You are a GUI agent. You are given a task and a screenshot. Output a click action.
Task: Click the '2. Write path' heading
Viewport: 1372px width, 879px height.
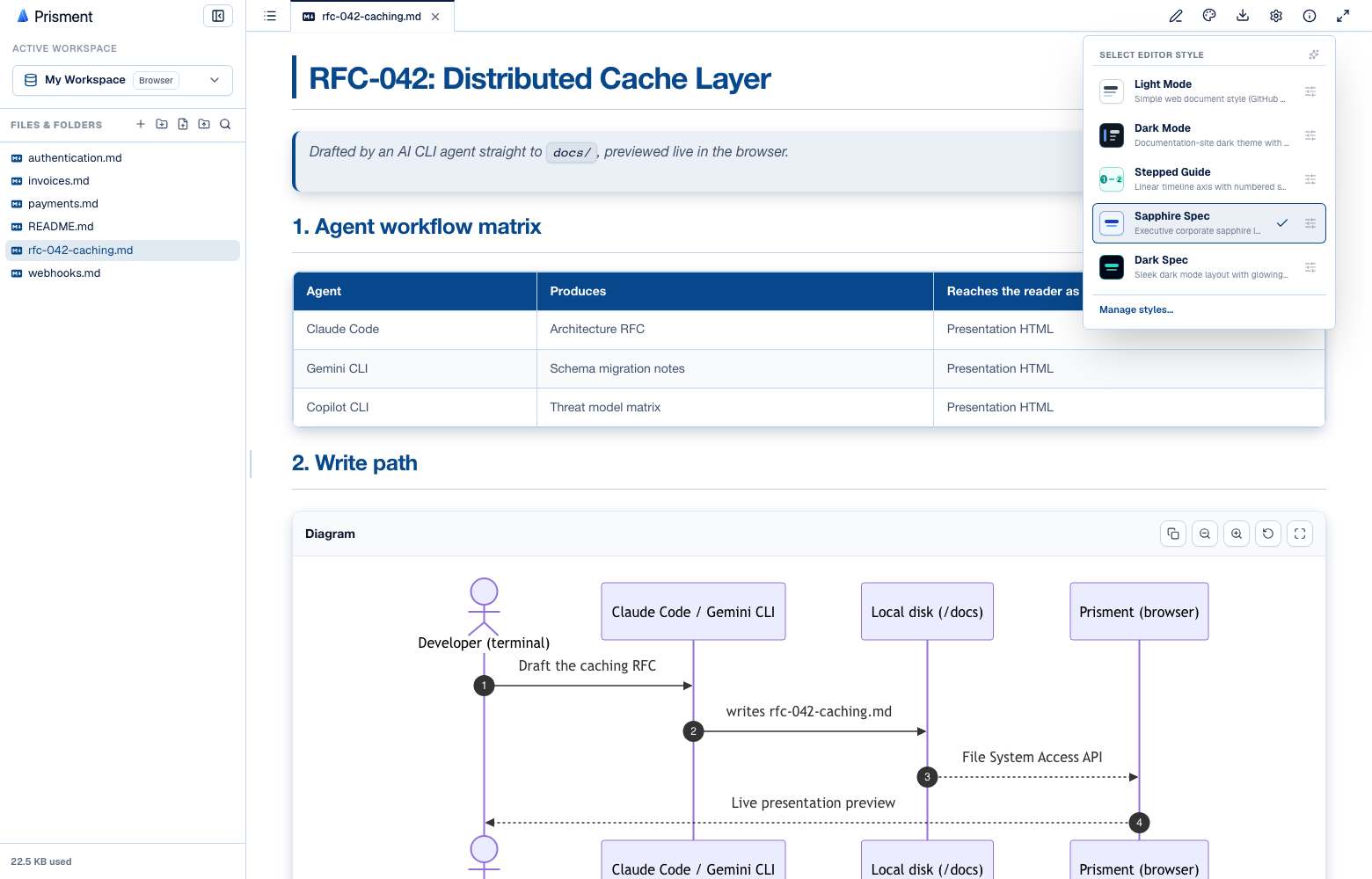point(354,463)
